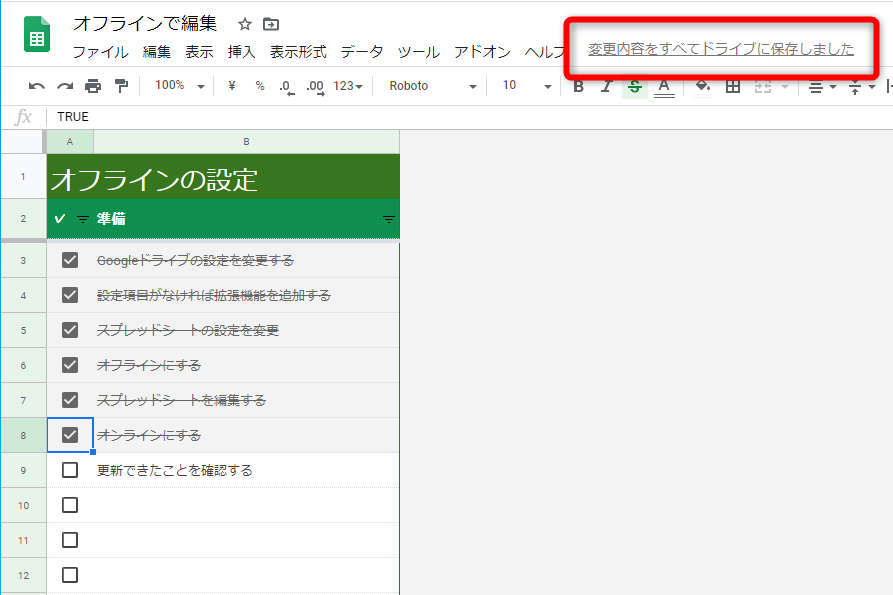Check the 更新できたことを確認する checkbox
The height and width of the screenshot is (595, 893).
[69, 469]
